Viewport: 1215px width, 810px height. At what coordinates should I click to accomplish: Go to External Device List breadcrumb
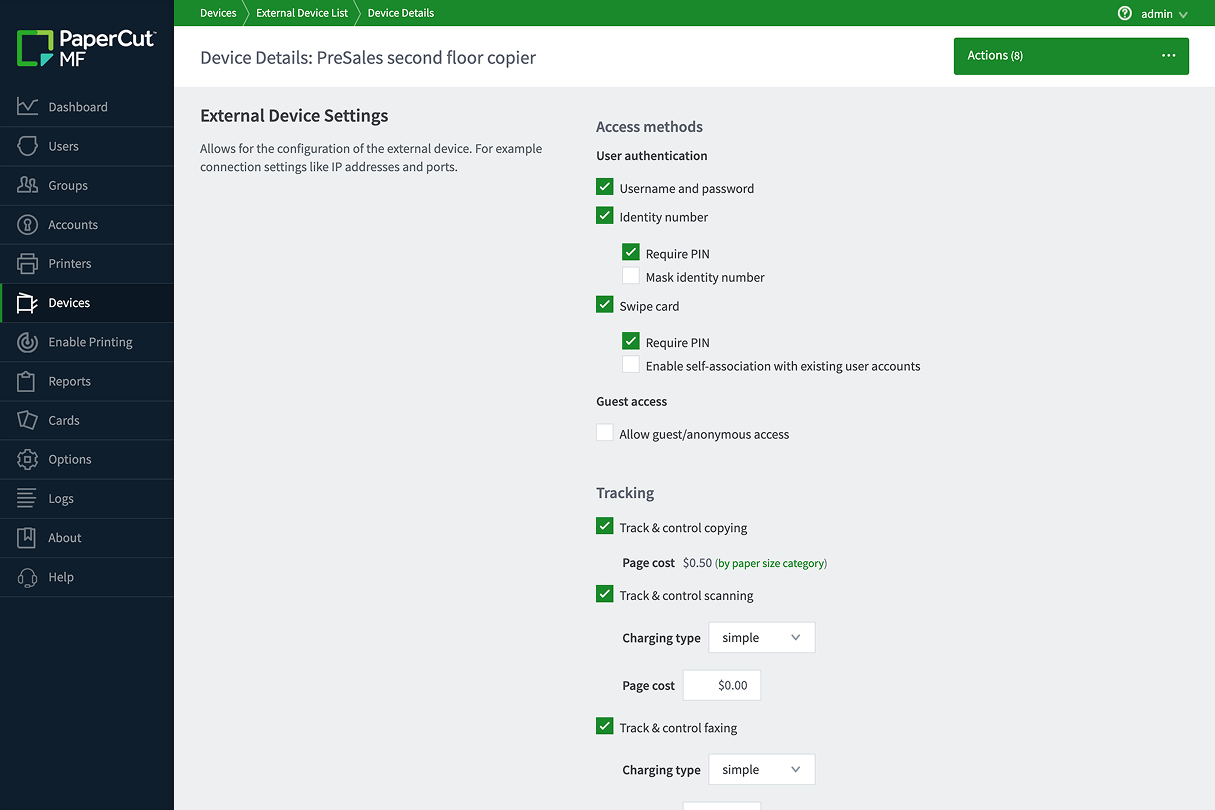(301, 13)
